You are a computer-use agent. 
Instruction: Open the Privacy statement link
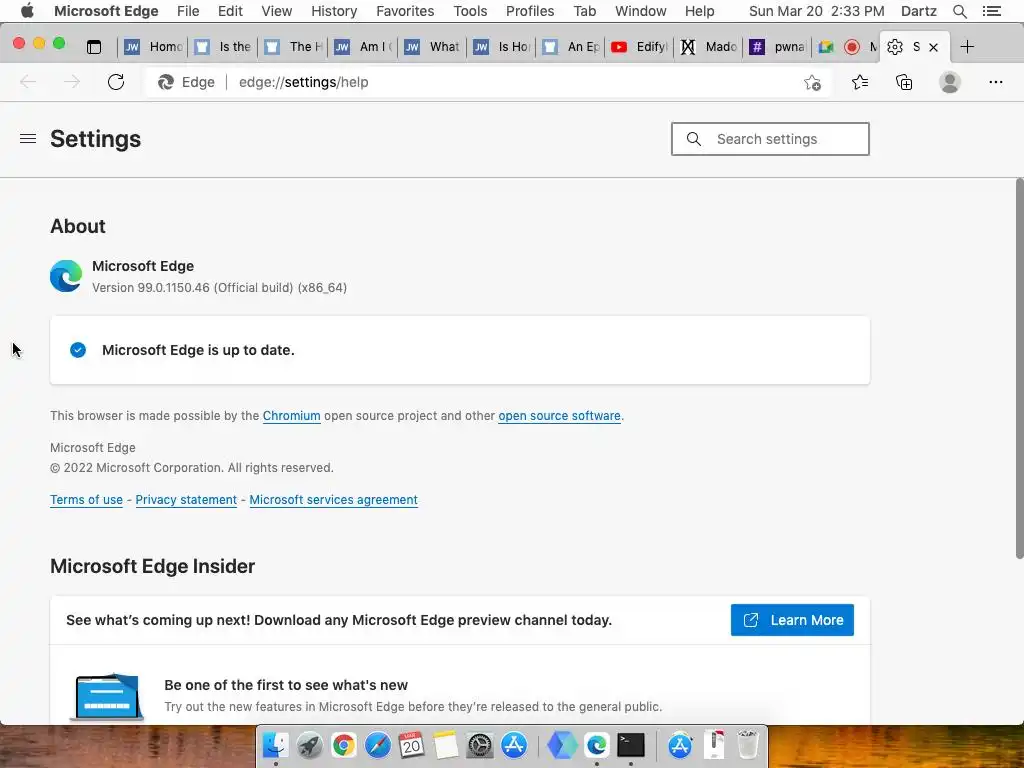186,500
